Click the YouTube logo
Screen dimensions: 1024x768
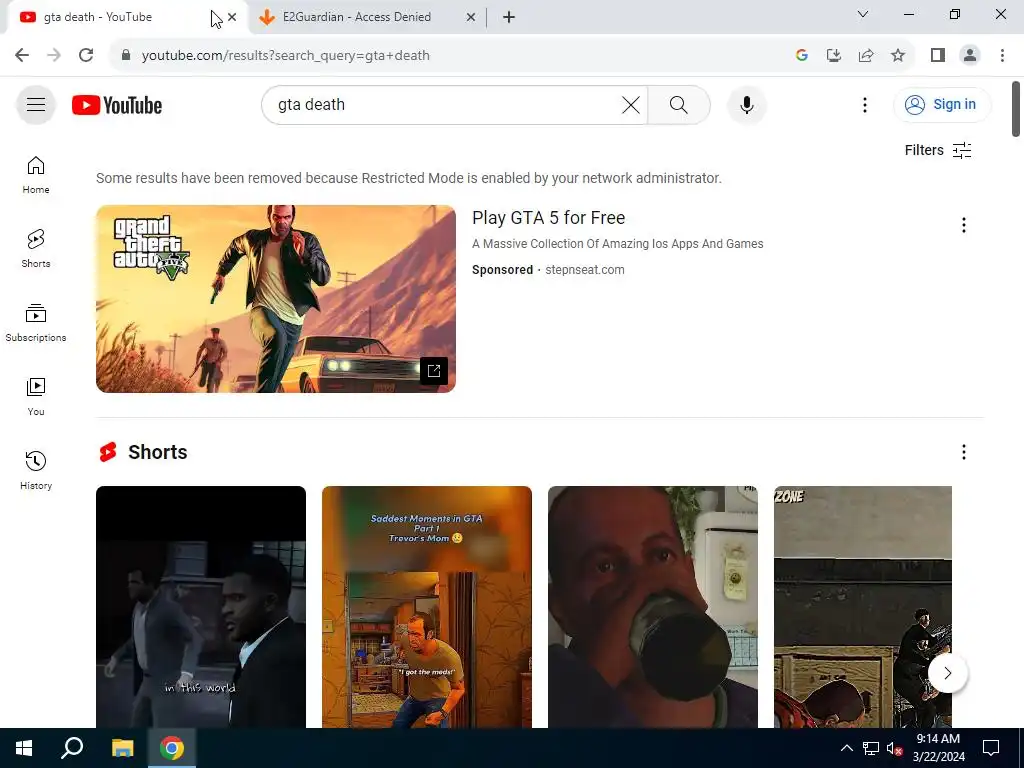(117, 105)
